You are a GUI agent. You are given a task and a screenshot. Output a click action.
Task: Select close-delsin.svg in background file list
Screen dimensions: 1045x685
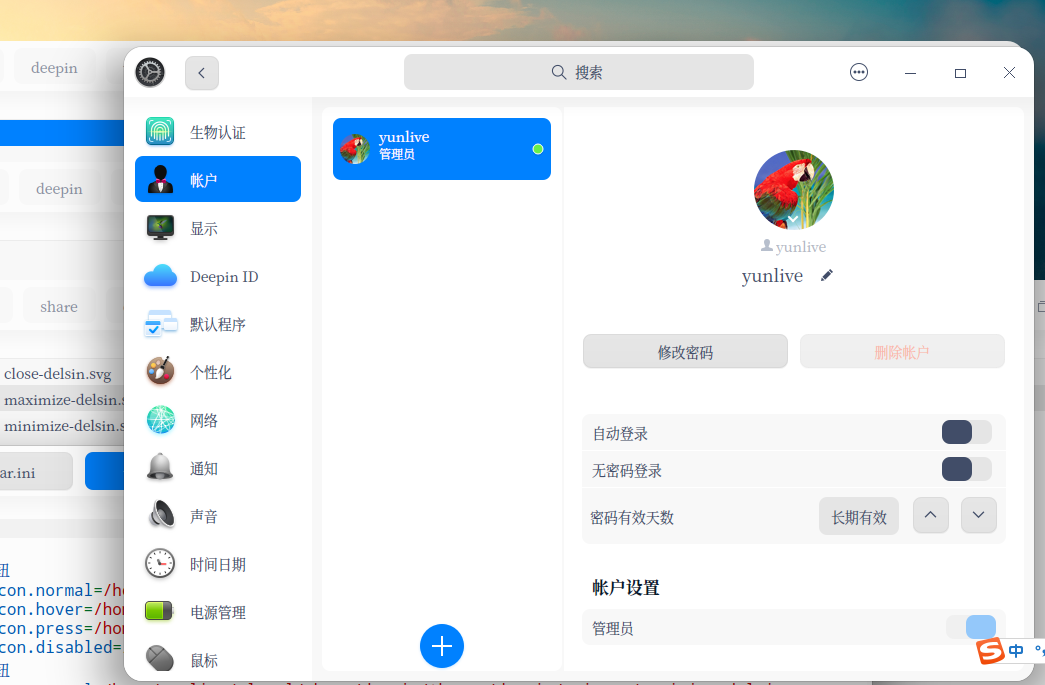click(x=57, y=374)
